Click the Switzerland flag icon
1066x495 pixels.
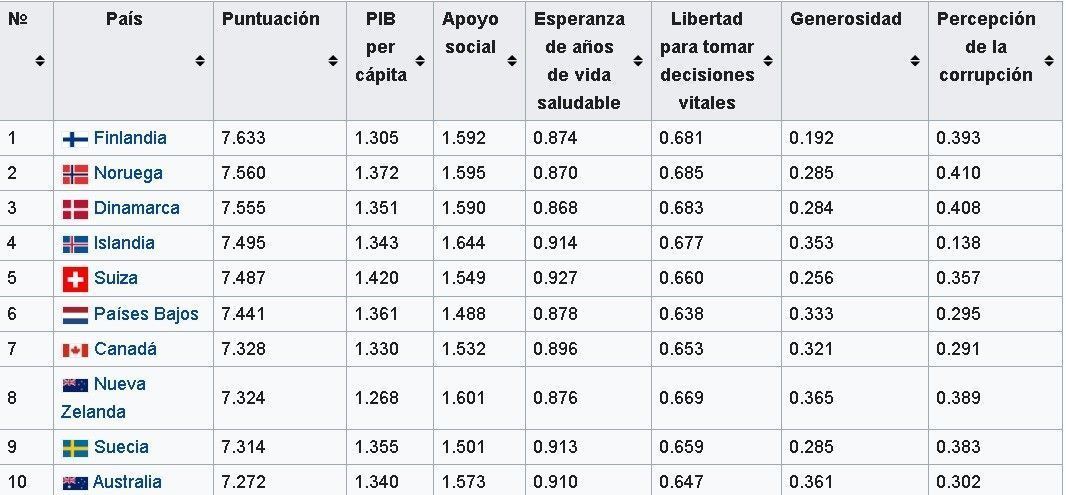[75, 279]
